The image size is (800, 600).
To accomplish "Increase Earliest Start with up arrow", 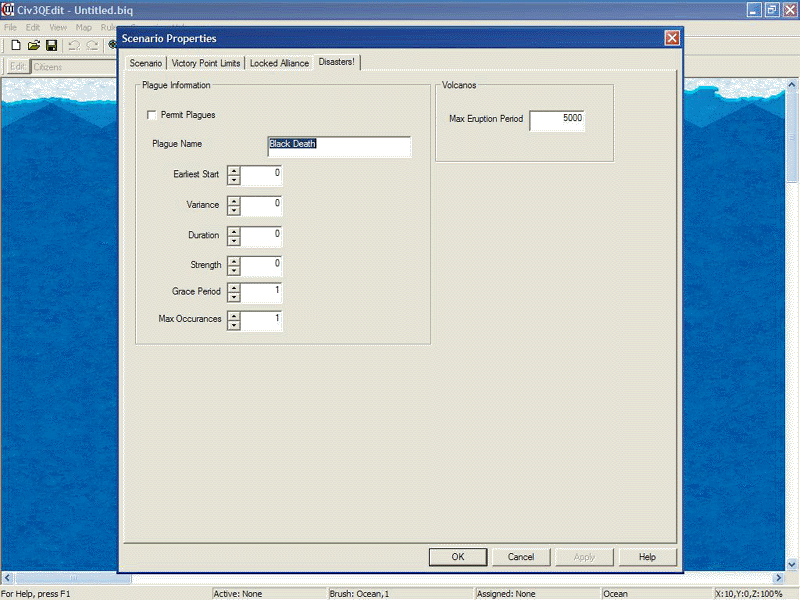I will point(234,170).
